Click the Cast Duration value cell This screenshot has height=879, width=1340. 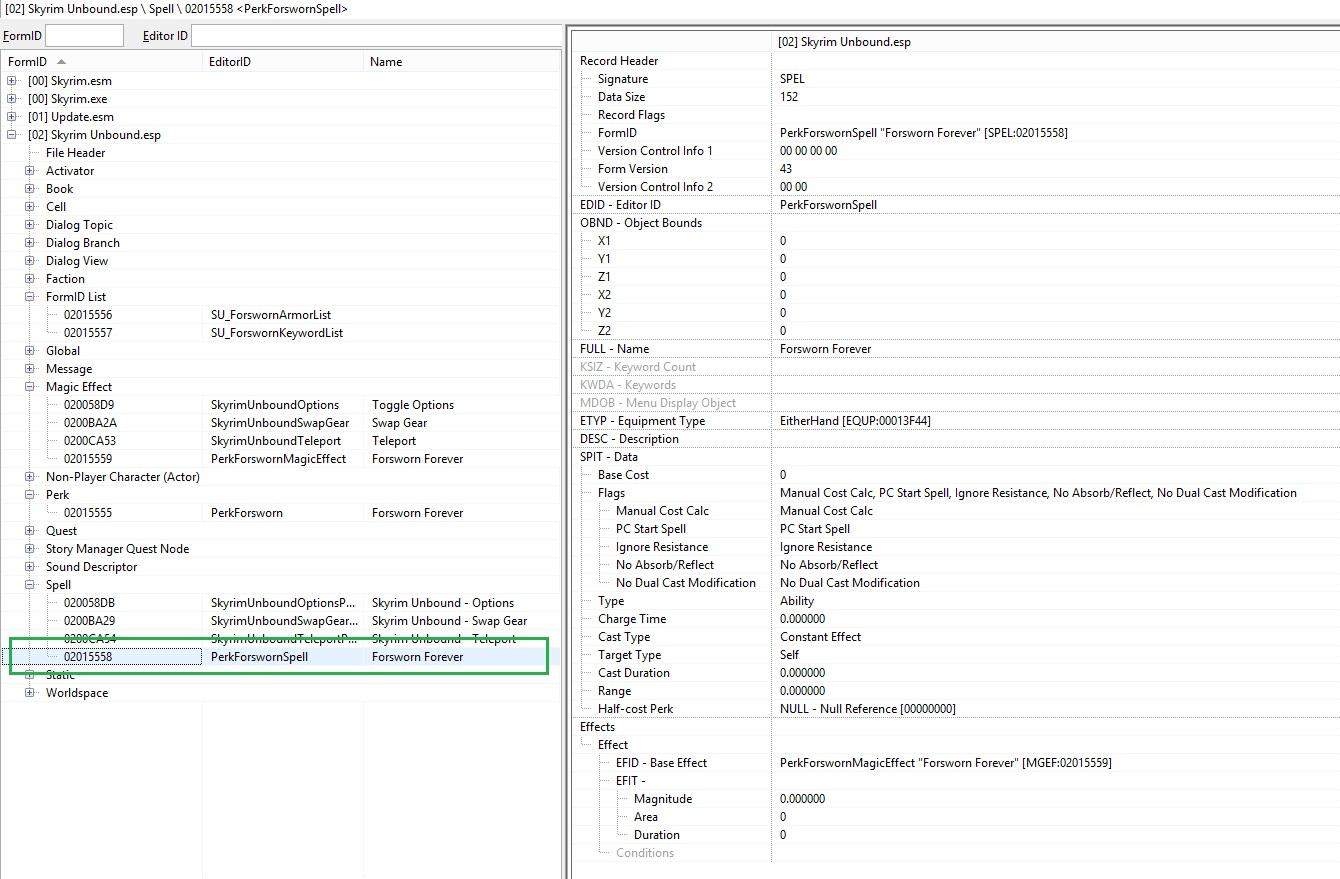point(1055,673)
